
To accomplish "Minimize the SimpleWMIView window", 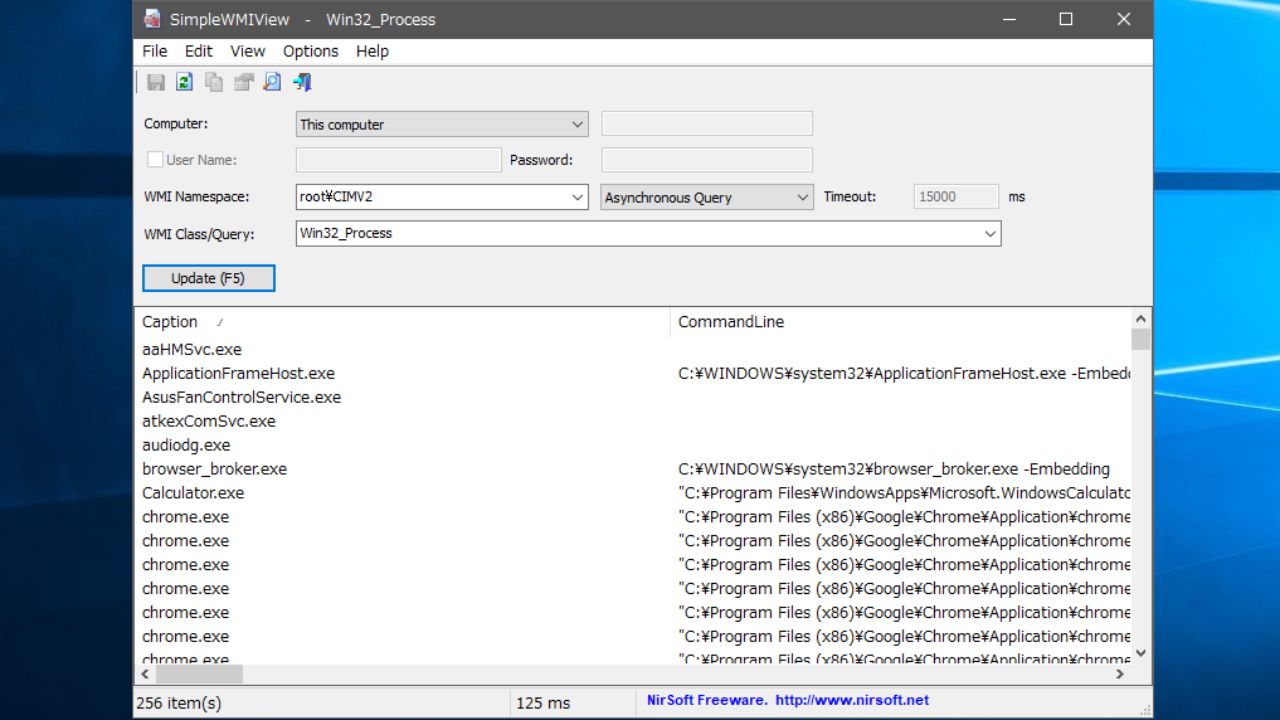I will (1008, 19).
